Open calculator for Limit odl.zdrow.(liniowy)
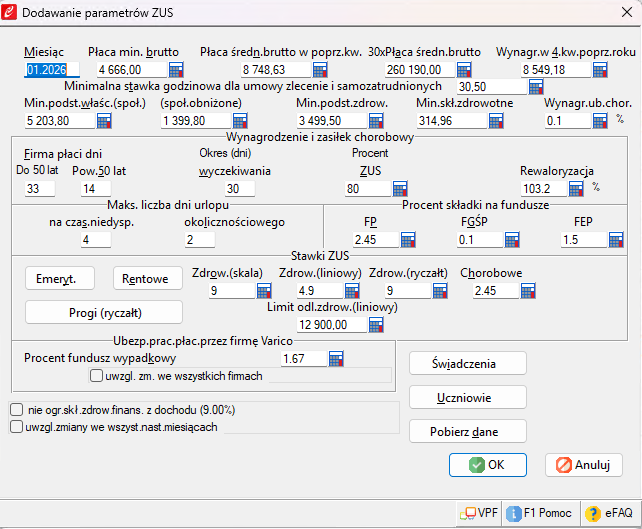Image resolution: width=642 pixels, height=529 pixels. (376, 325)
